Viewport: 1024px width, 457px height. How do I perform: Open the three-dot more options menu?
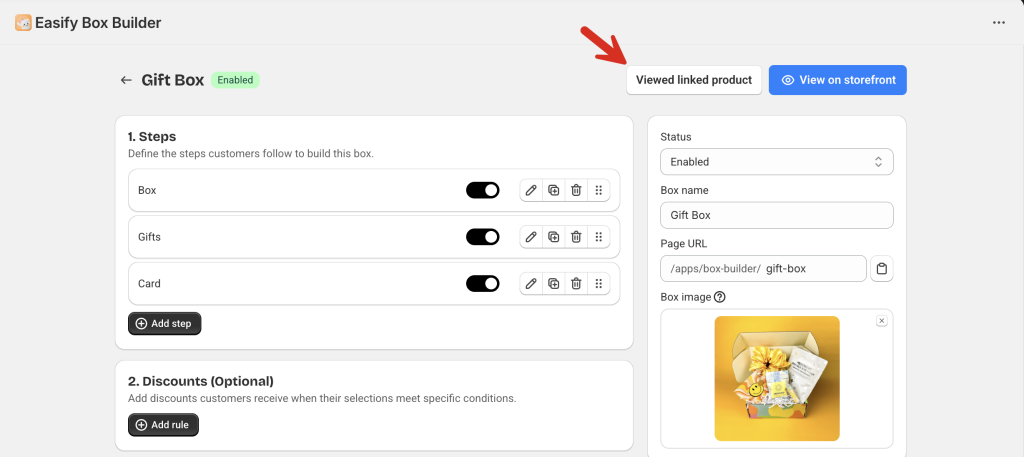[x=999, y=23]
